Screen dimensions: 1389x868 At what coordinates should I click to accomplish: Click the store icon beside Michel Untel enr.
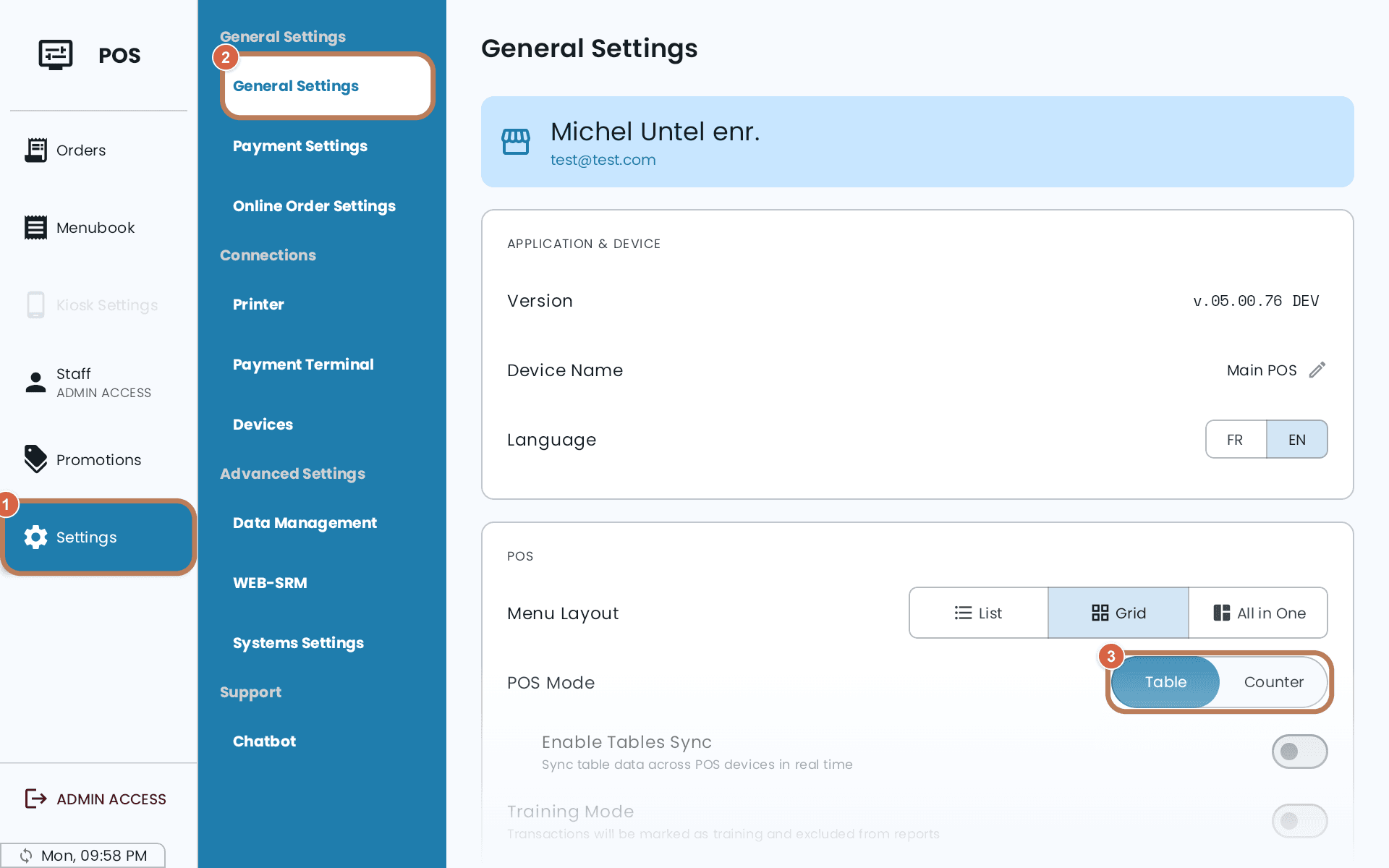pos(516,142)
